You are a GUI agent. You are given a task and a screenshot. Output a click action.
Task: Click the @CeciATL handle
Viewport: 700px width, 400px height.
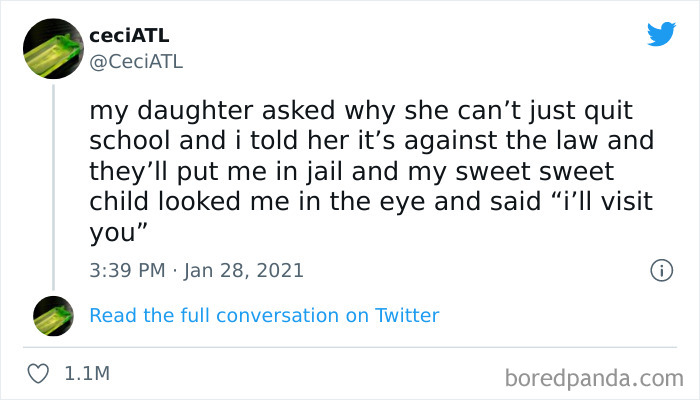coord(137,62)
